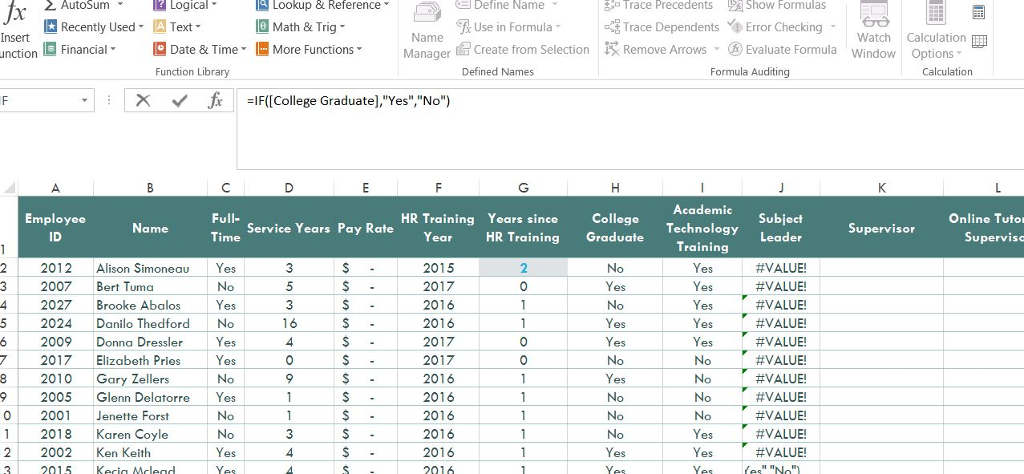The image size is (1024, 474).
Task: Click Trace Dependents
Action: point(662,27)
